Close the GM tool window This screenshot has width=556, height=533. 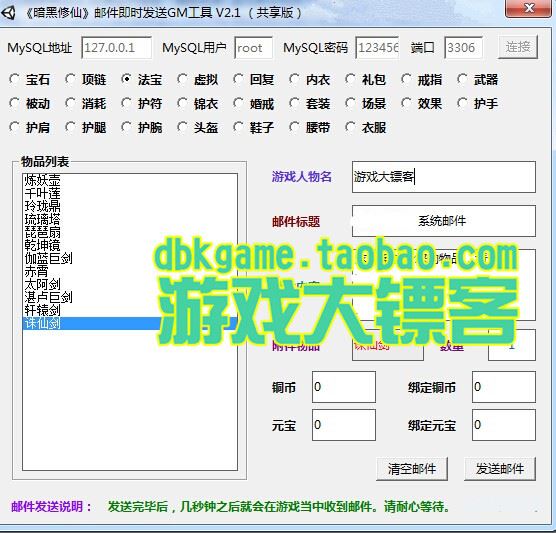528,8
